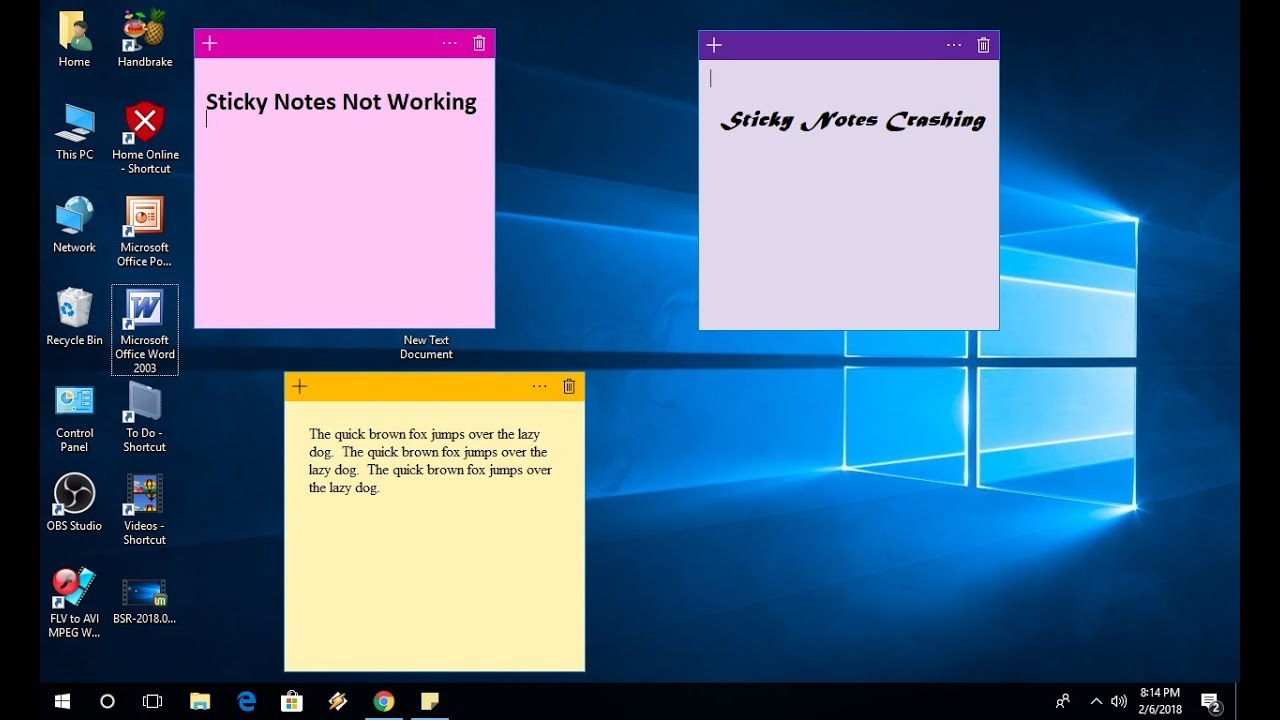
Task: Open the yellow note's options menu
Action: click(x=539, y=386)
